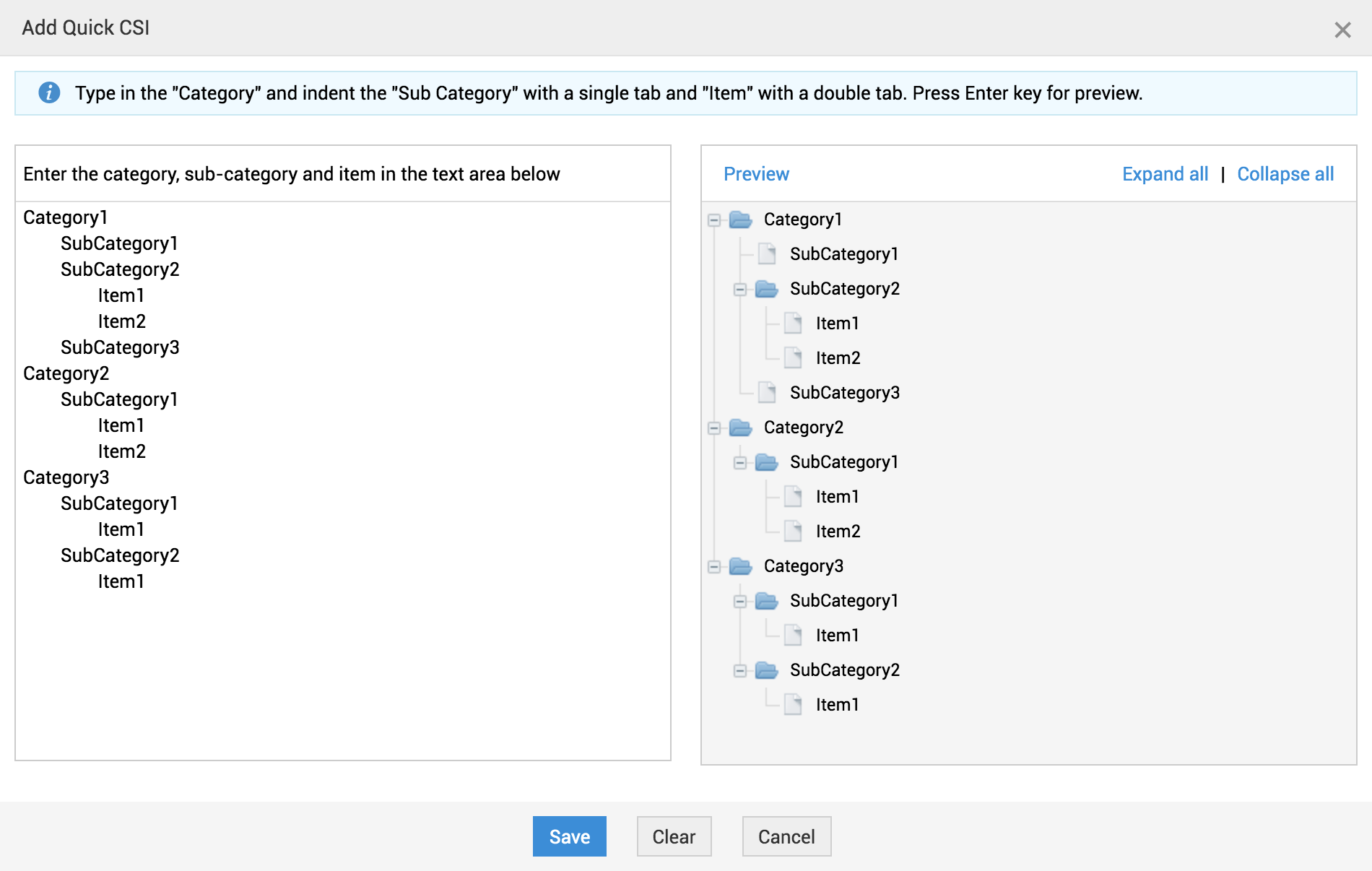
Task: Collapse the Category3 tree node
Action: pos(714,567)
